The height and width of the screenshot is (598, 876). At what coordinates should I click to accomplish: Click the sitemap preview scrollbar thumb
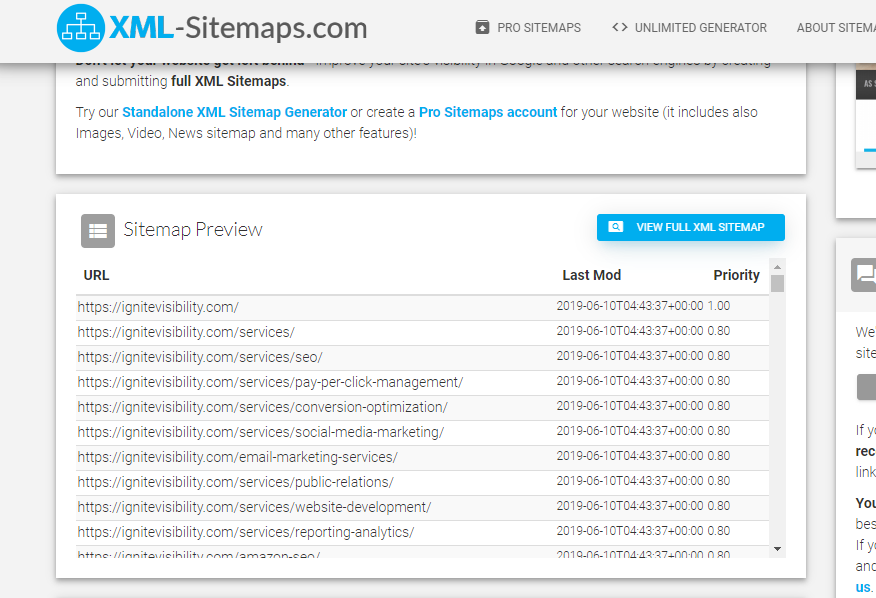click(777, 283)
